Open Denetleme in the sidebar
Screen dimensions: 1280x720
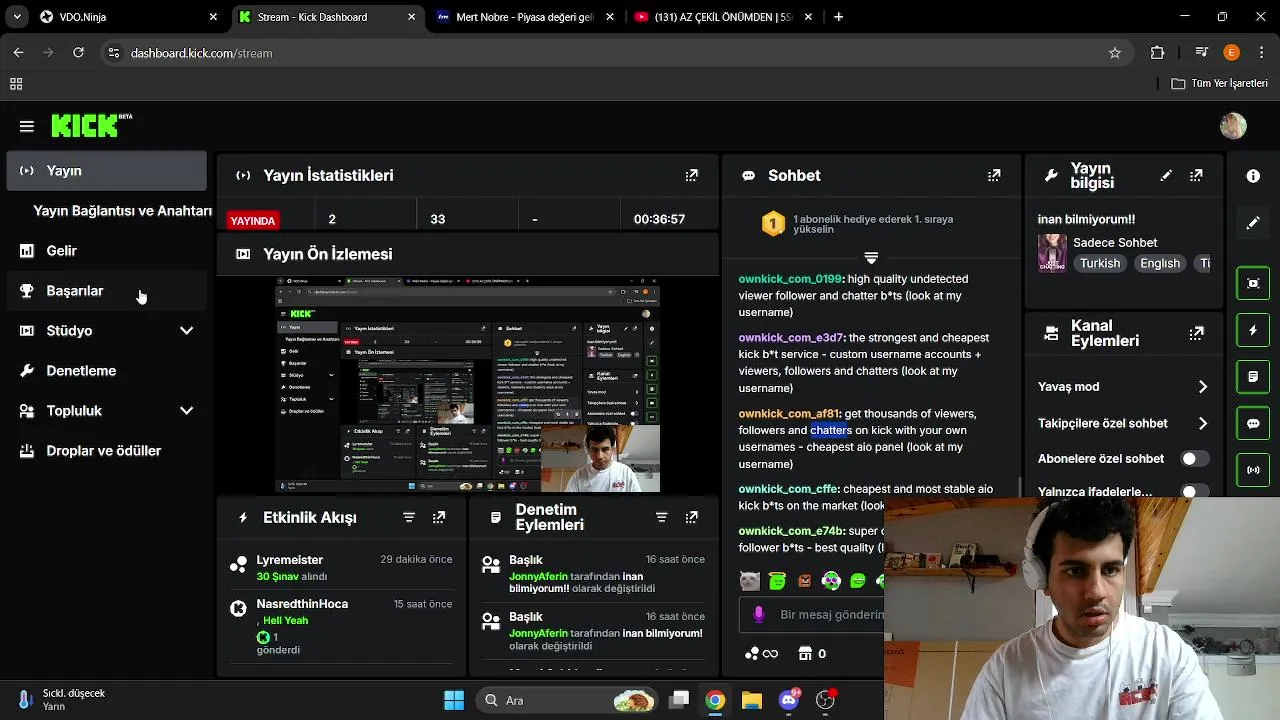click(106, 371)
